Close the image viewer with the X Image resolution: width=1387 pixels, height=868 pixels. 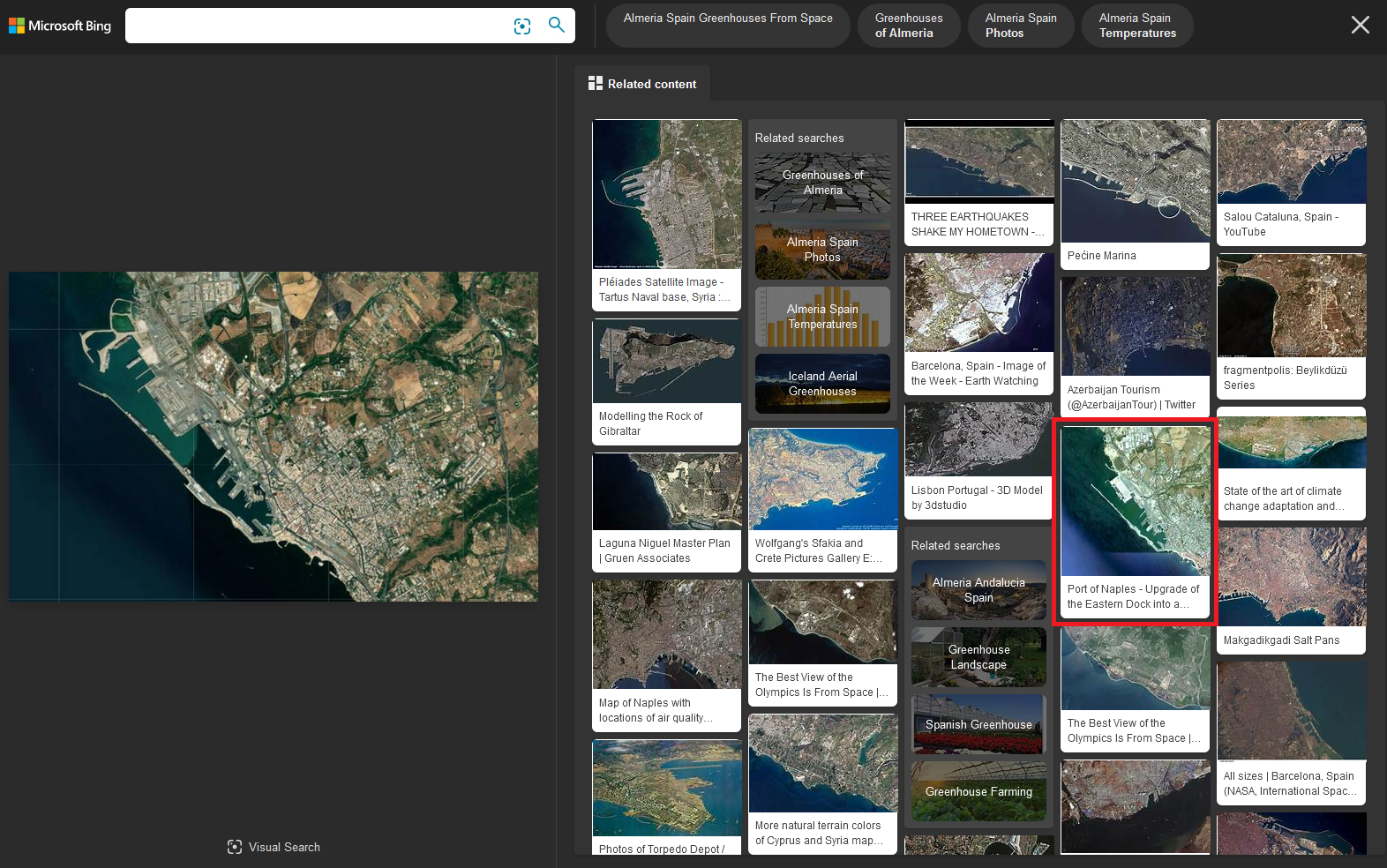(1360, 25)
